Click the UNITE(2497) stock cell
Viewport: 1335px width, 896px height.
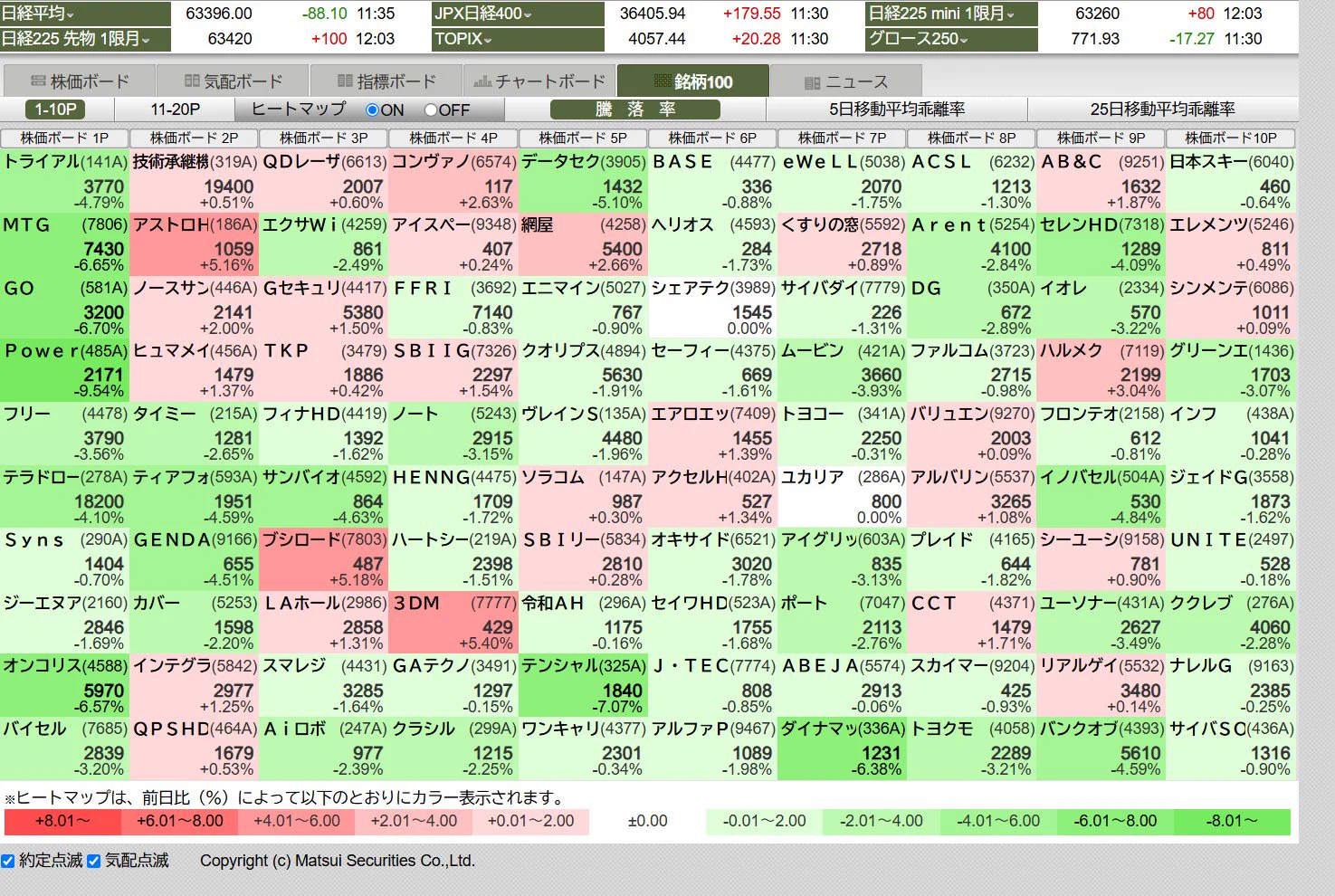(x=1231, y=559)
